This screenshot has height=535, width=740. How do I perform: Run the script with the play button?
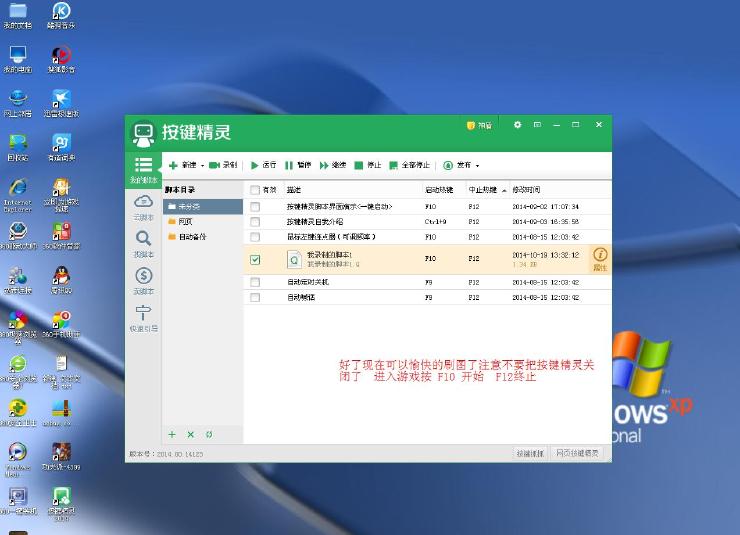click(x=263, y=165)
